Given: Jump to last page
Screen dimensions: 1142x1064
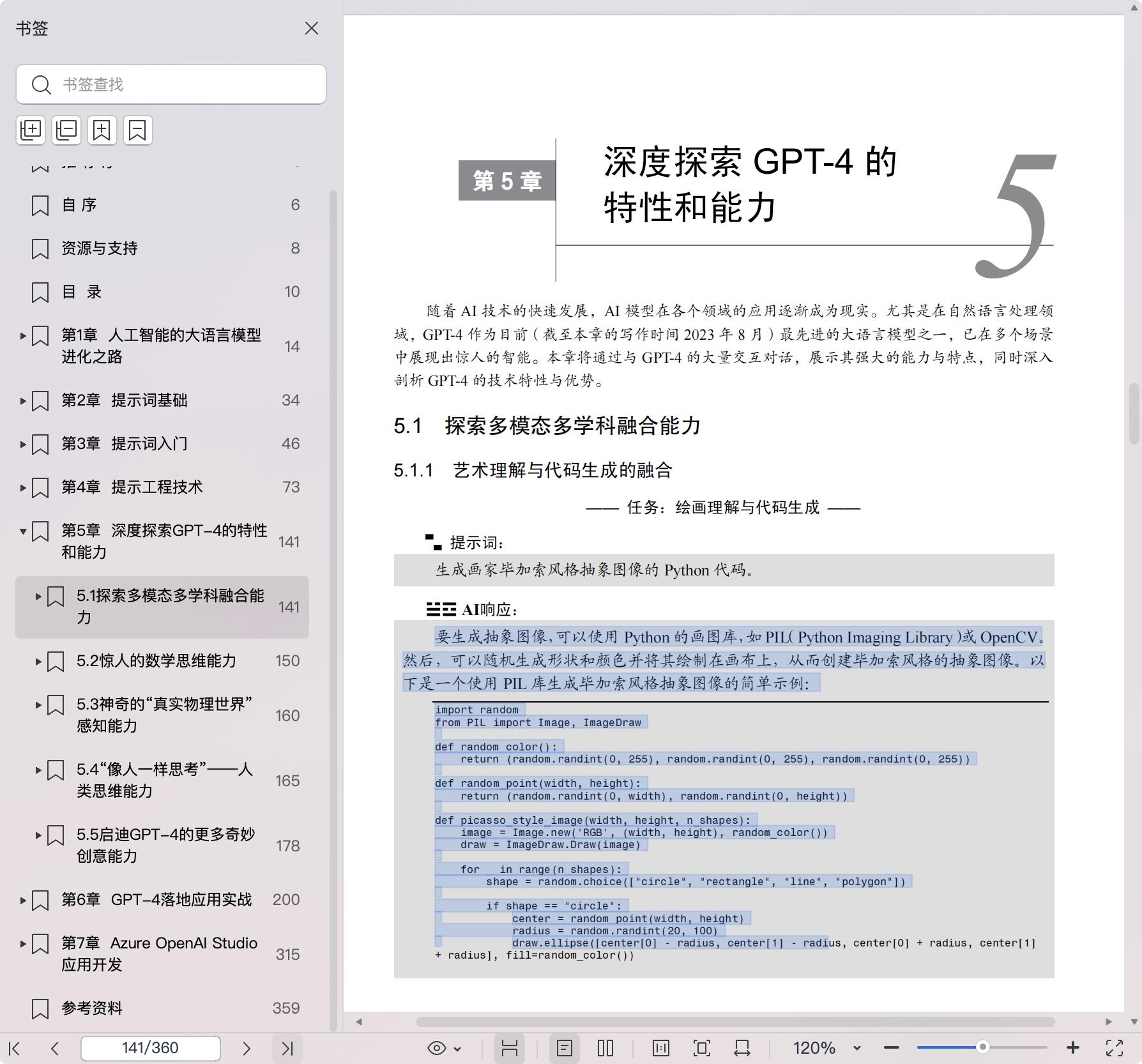Looking at the screenshot, I should pos(287,1048).
